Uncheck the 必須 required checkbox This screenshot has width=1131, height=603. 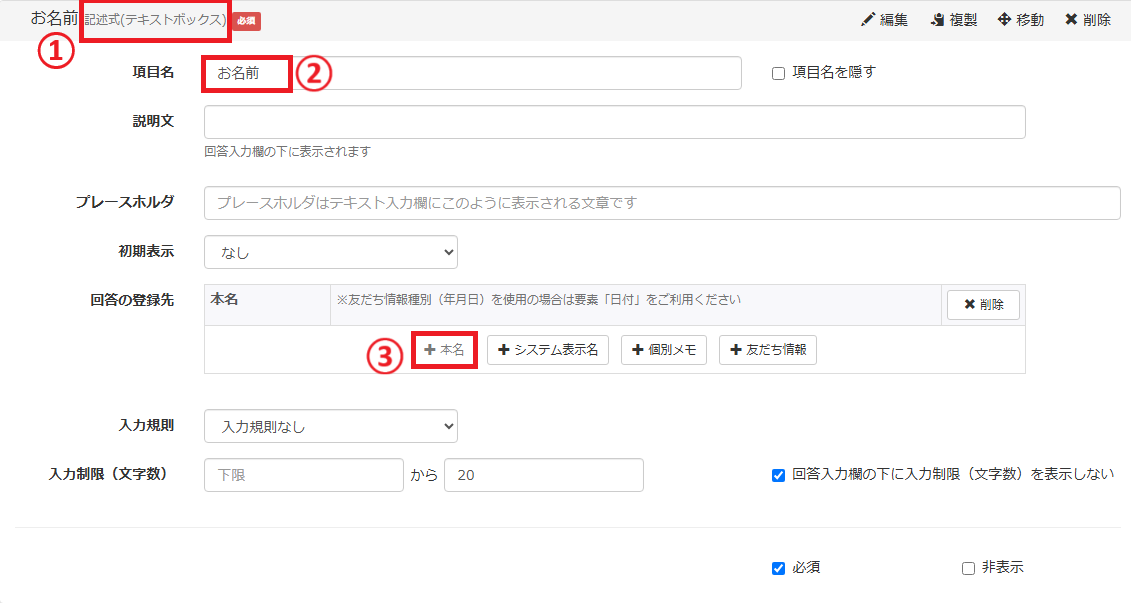(779, 568)
